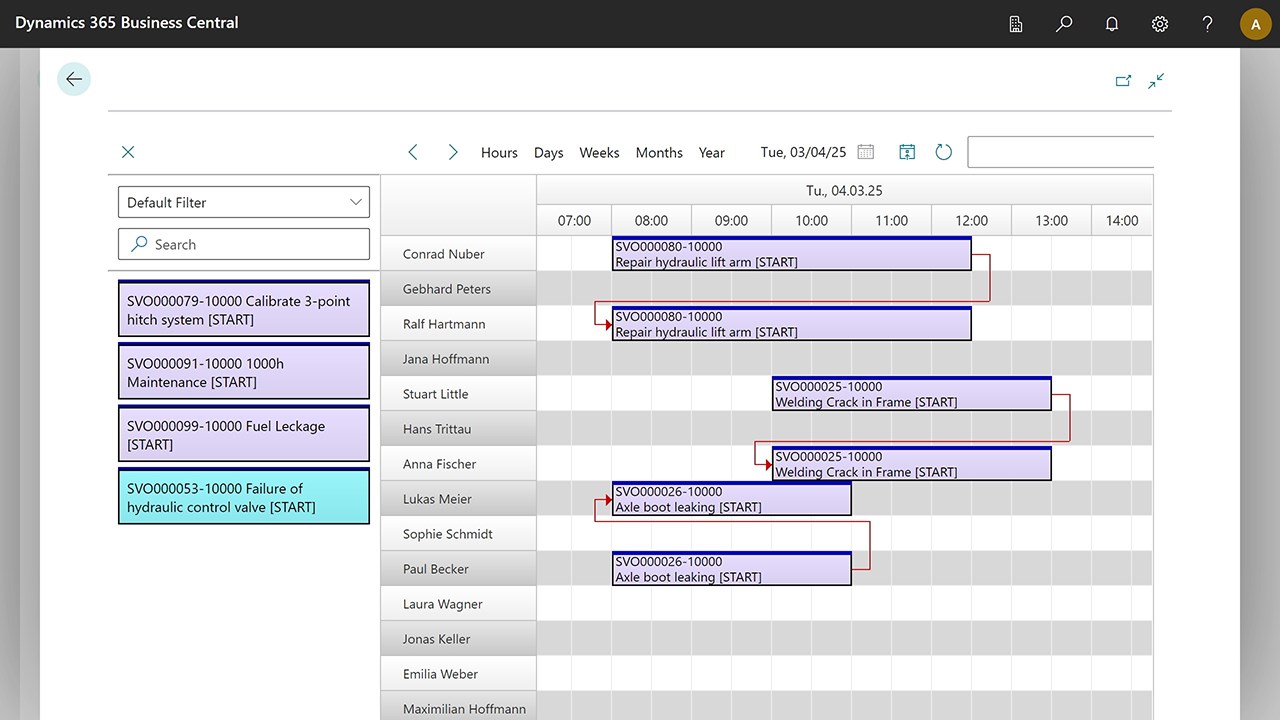This screenshot has width=1280, height=720.
Task: Open the calendar date picker icon
Action: 866,152
